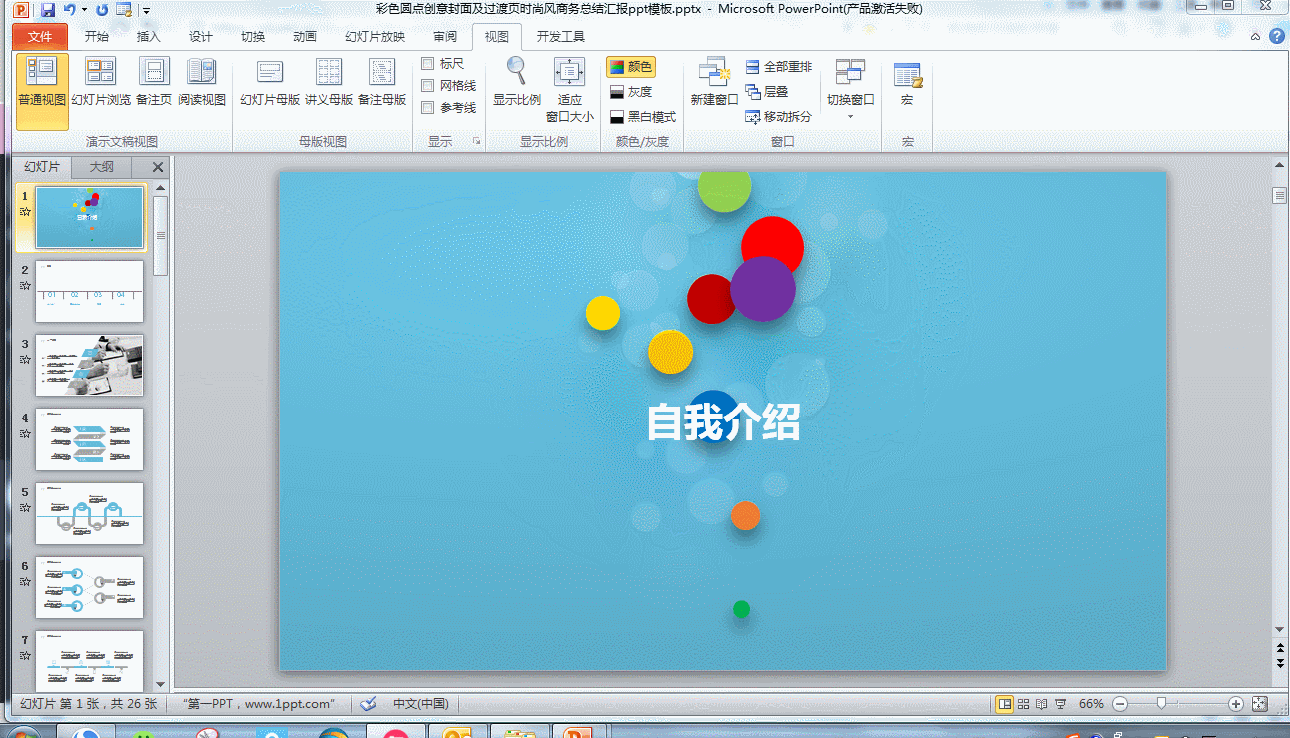Screen dimensions: 1290x738
Task: Open the Macros (宏) button
Action: 907,82
